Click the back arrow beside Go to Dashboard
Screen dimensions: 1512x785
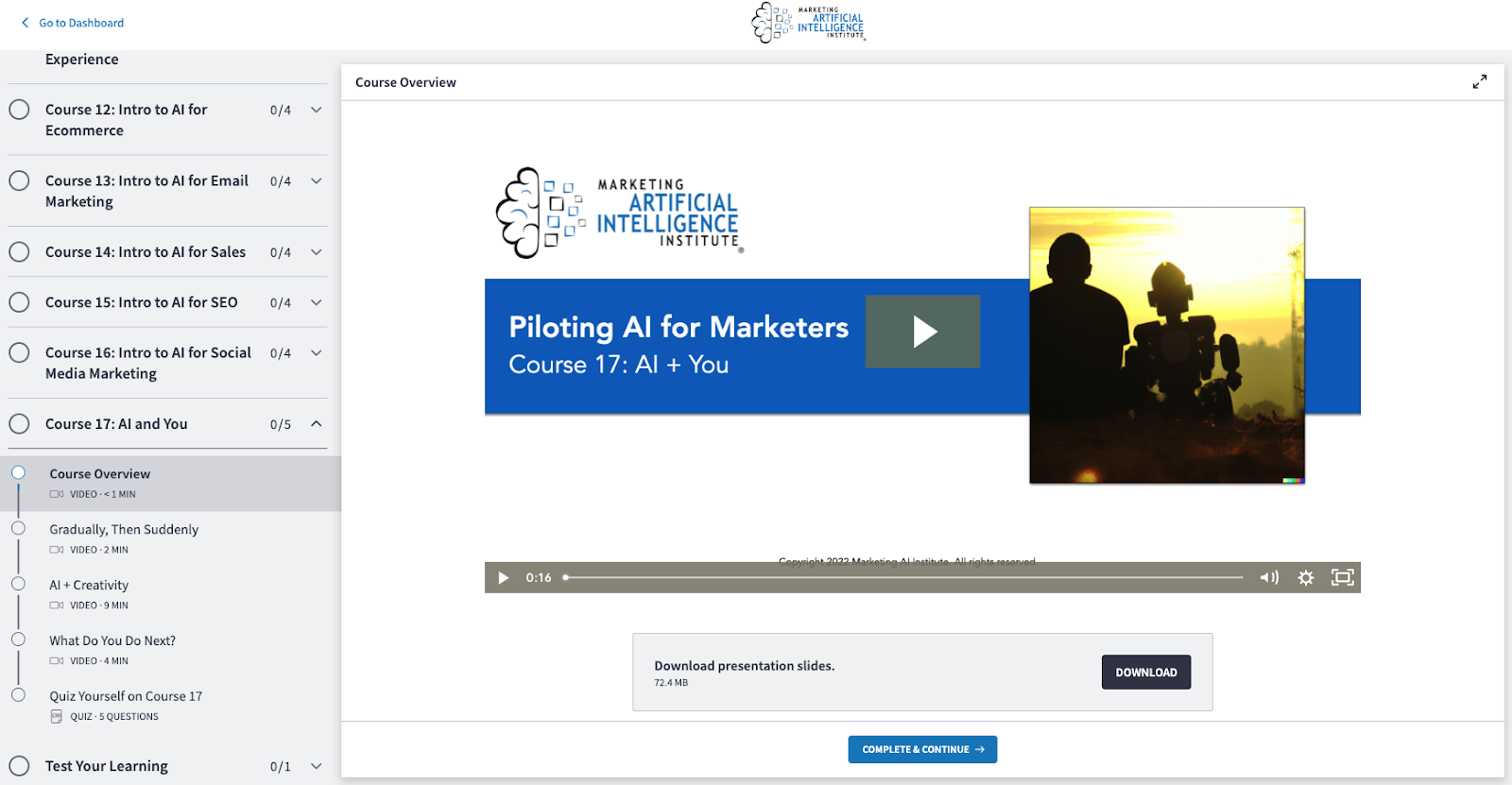(x=25, y=23)
